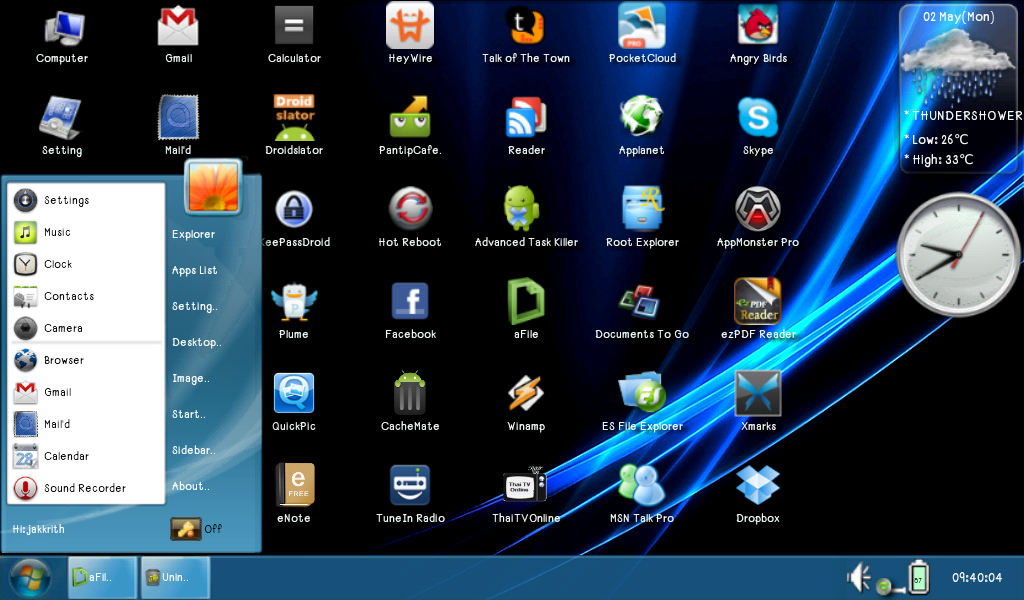The height and width of the screenshot is (600, 1024).
Task: Open Documents To Go app
Action: [x=640, y=302]
